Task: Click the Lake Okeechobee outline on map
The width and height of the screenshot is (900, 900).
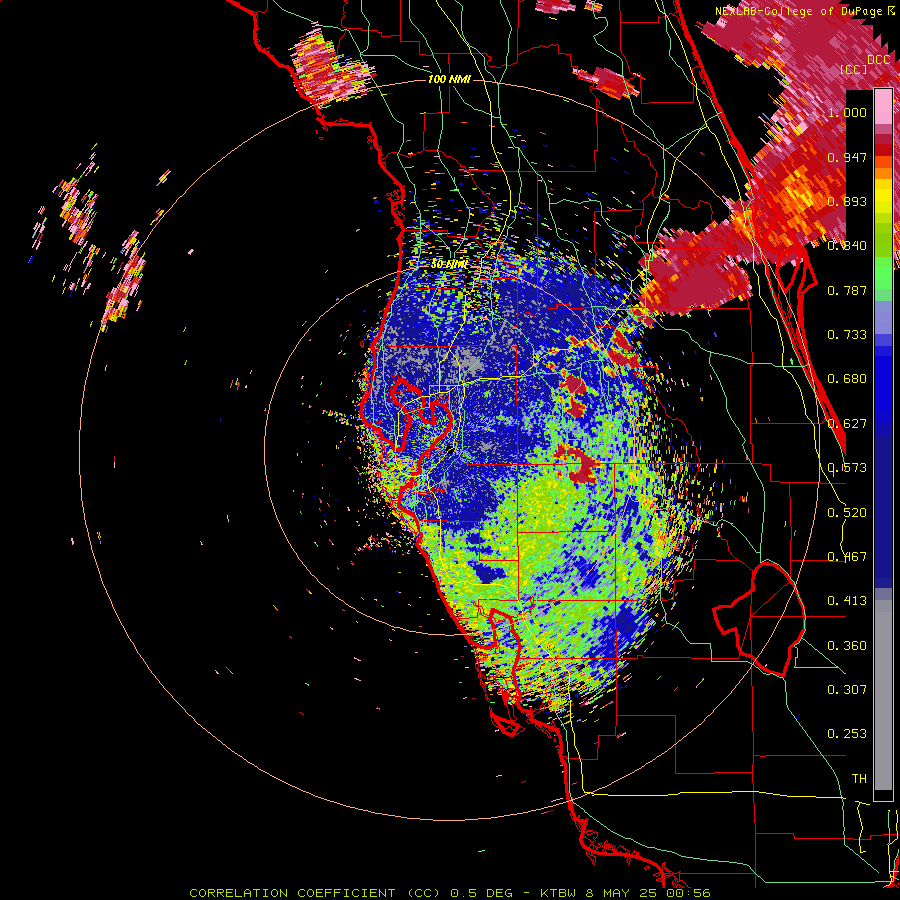Action: 759,619
